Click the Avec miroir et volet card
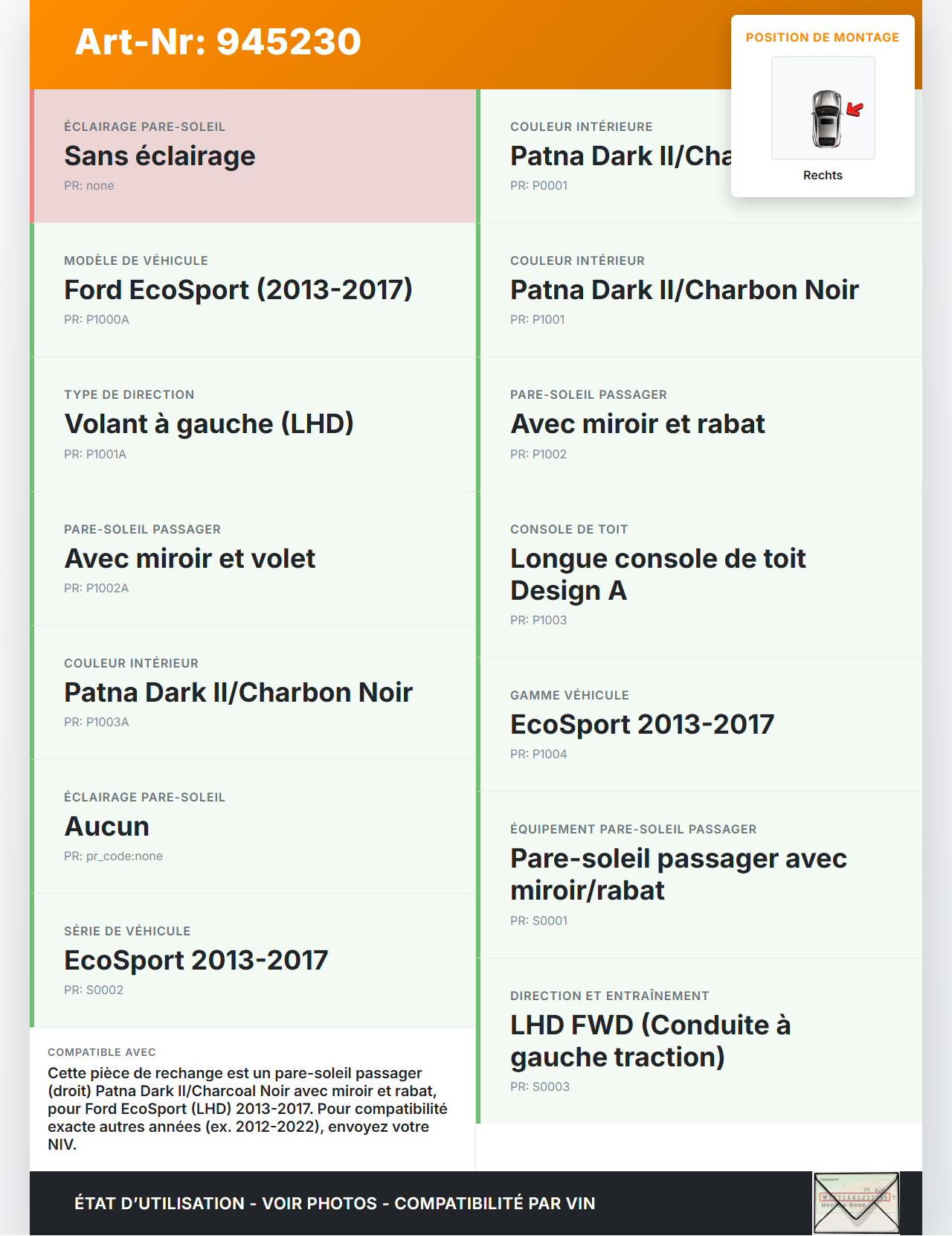The height and width of the screenshot is (1236, 952). pos(253,558)
